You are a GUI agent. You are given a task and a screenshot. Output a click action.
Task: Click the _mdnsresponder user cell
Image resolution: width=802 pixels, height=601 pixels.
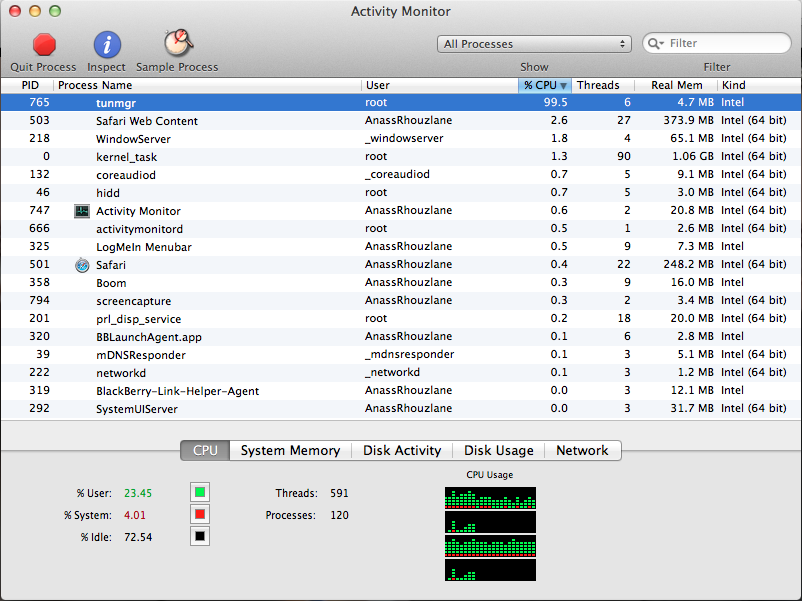409,354
